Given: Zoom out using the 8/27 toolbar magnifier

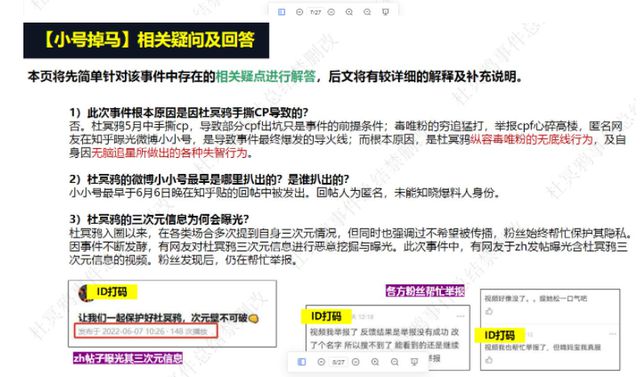Looking at the screenshot, I should click(394, 362).
